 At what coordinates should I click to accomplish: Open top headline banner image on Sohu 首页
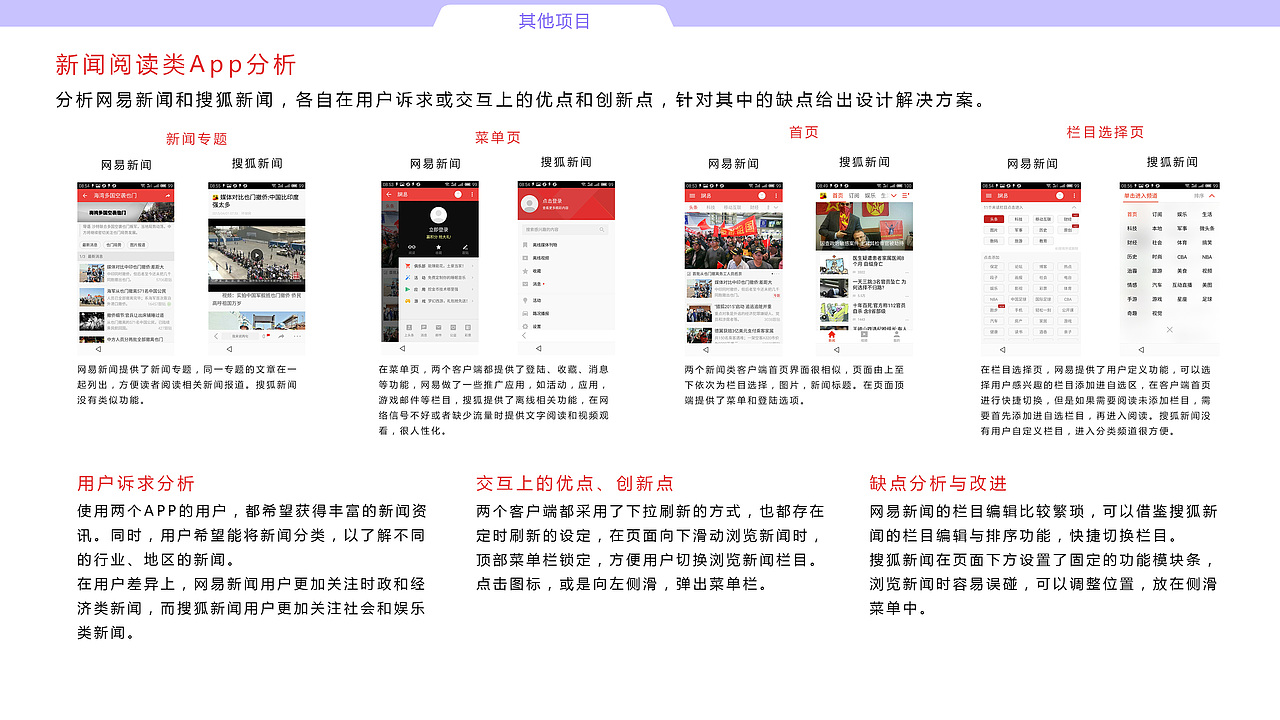click(x=864, y=226)
